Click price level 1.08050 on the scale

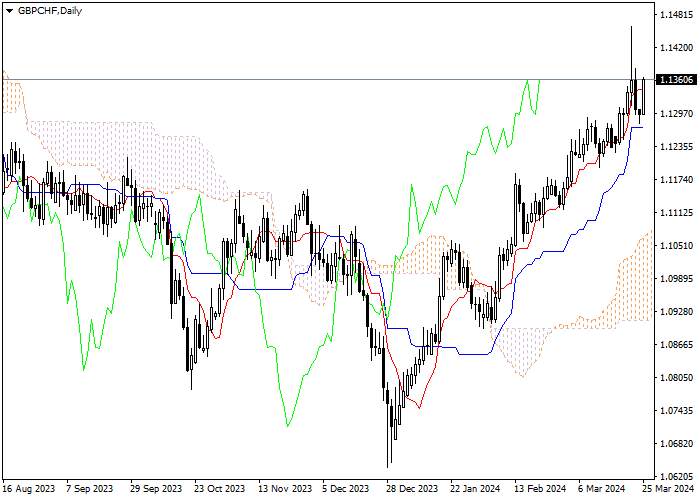coord(676,378)
